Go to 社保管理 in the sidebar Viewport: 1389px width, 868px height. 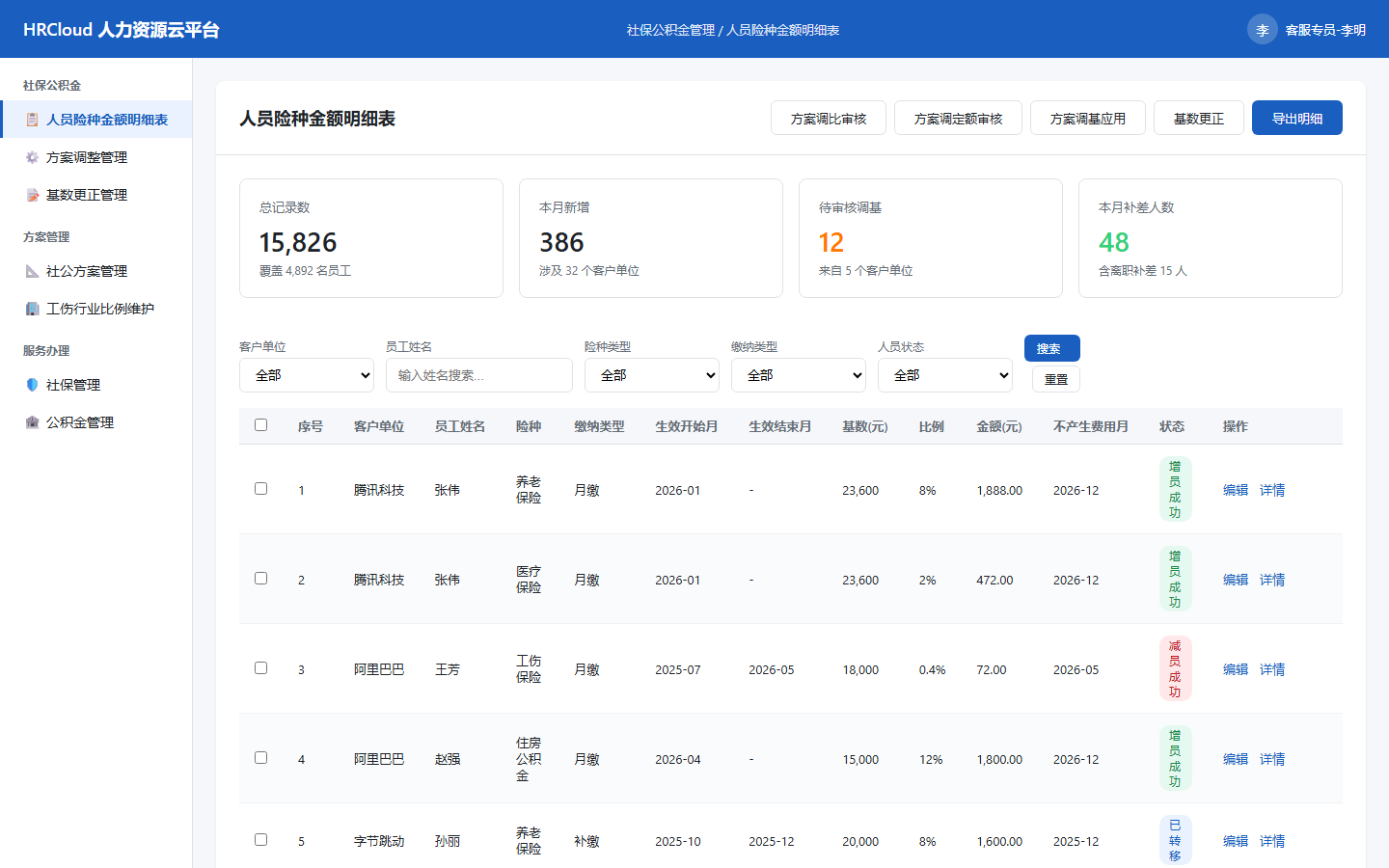coord(96,385)
